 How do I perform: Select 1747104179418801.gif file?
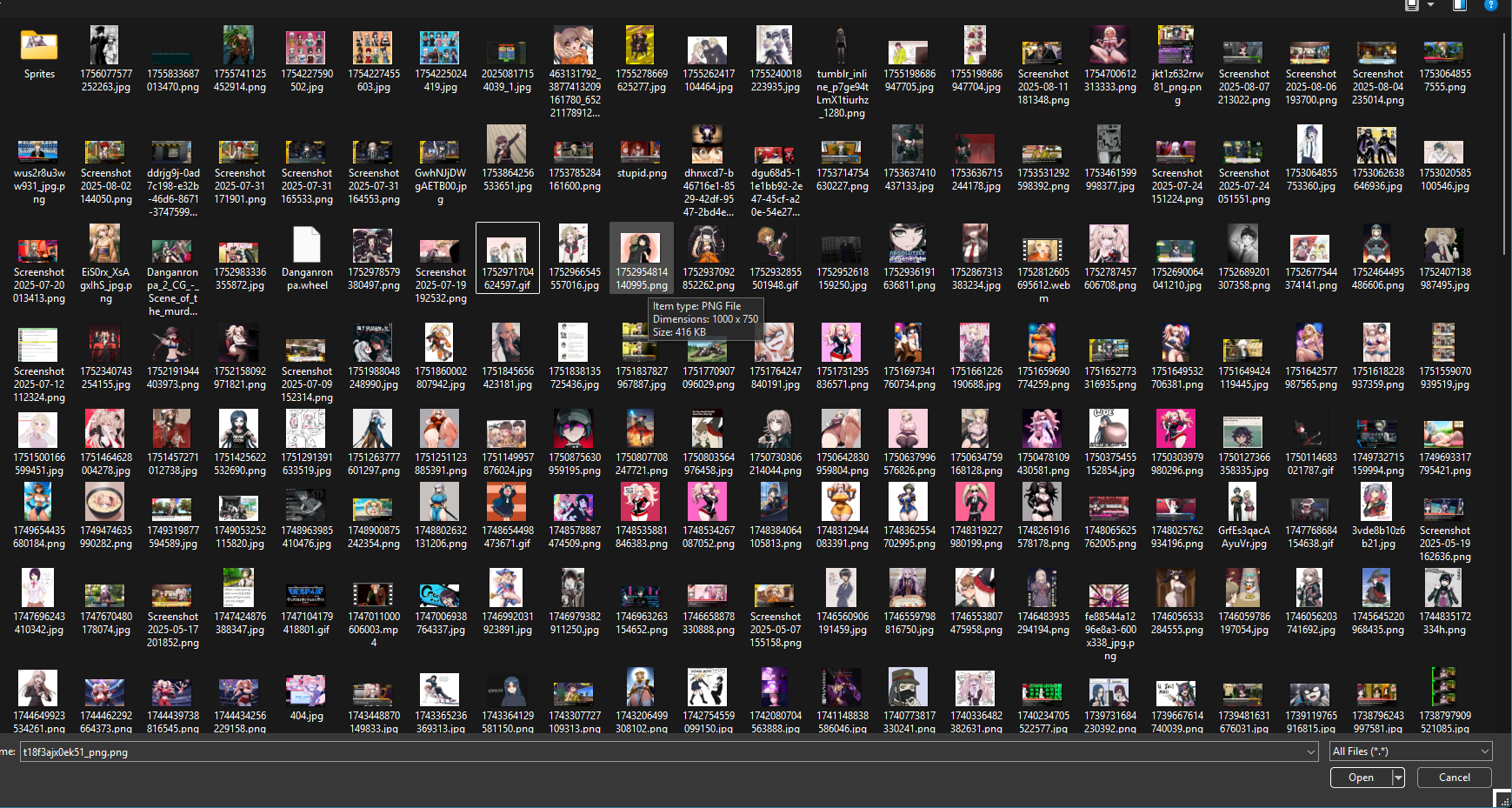tap(307, 595)
